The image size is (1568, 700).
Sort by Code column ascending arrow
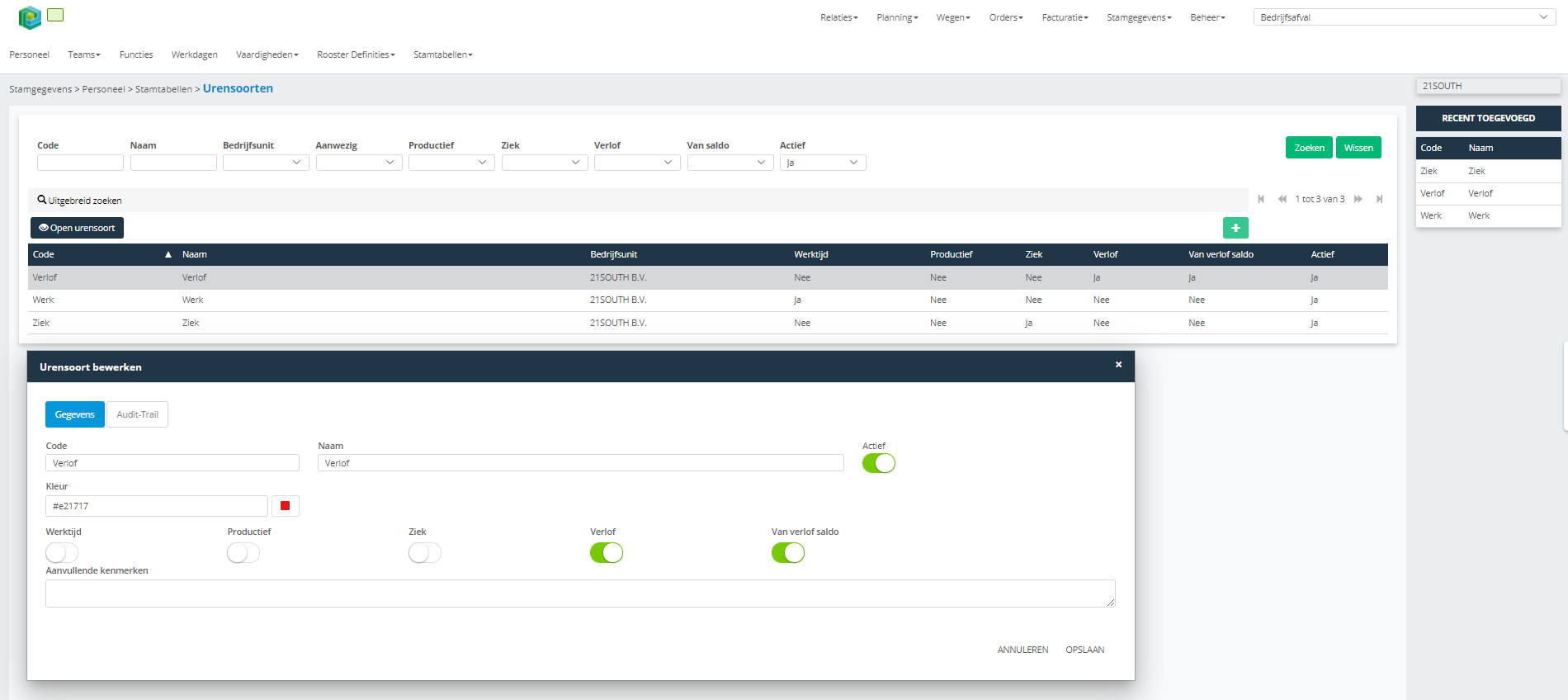[168, 254]
